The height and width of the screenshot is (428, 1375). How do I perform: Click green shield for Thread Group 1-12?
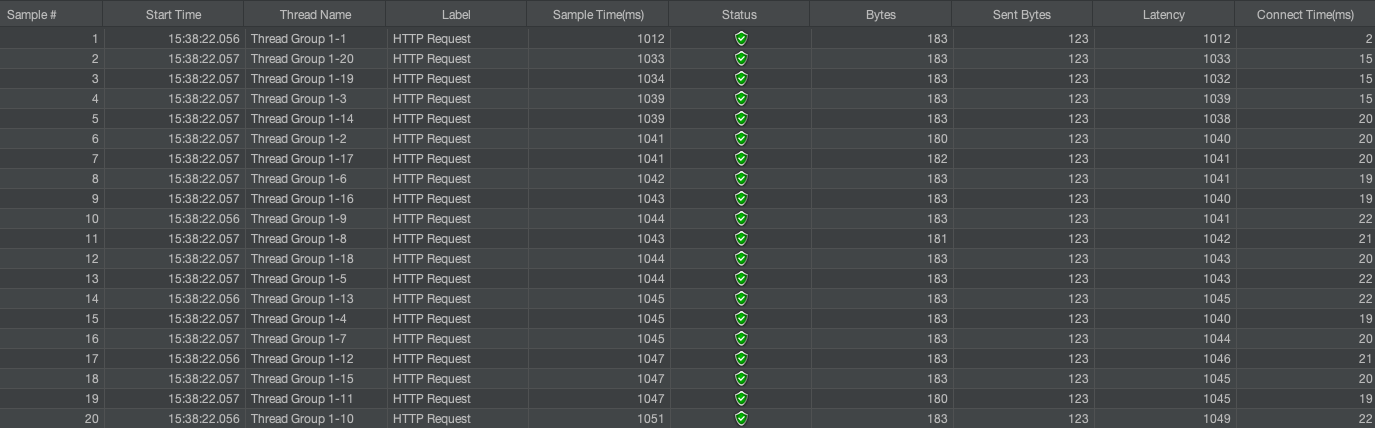click(x=741, y=359)
